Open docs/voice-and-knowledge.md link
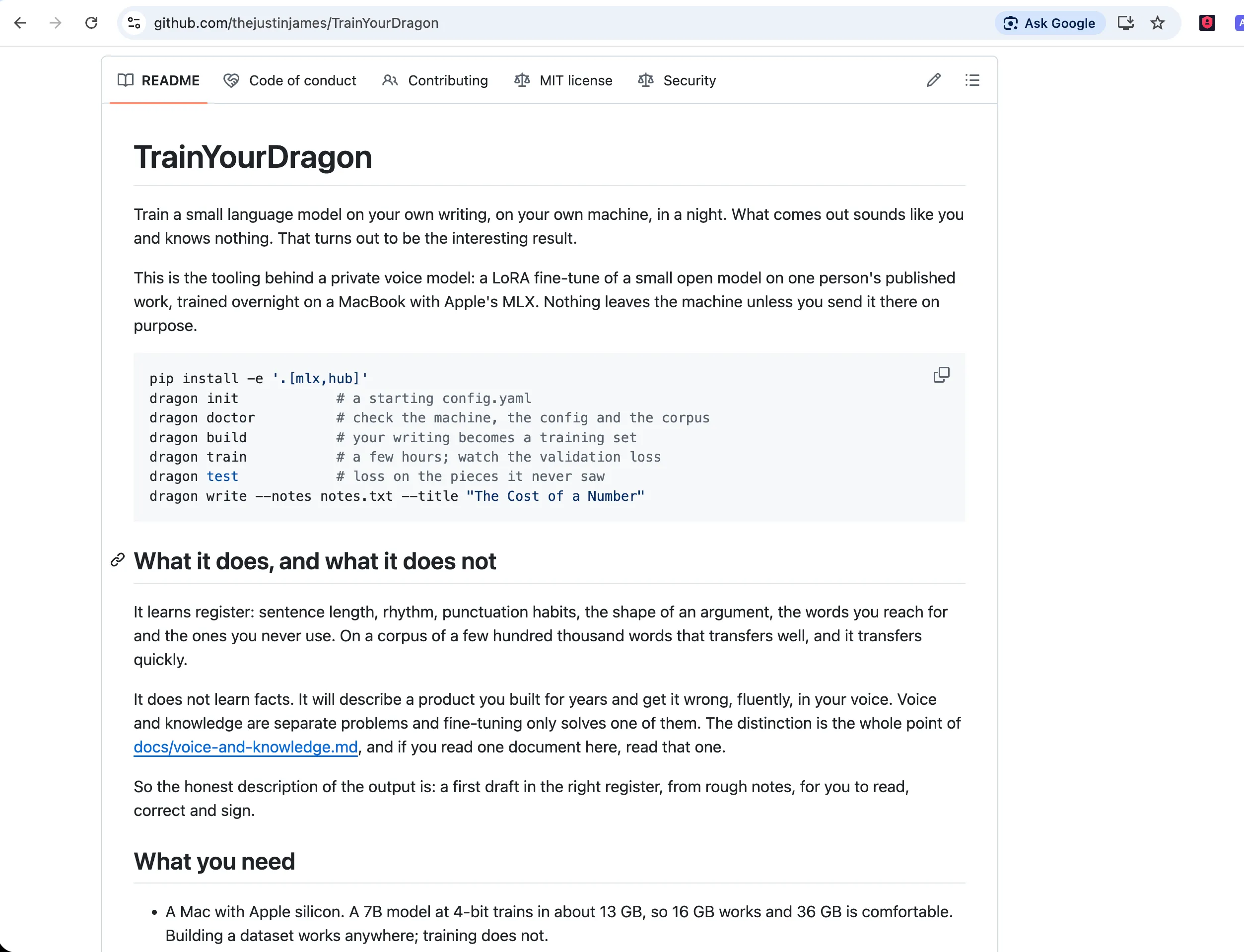1244x952 pixels. [245, 747]
